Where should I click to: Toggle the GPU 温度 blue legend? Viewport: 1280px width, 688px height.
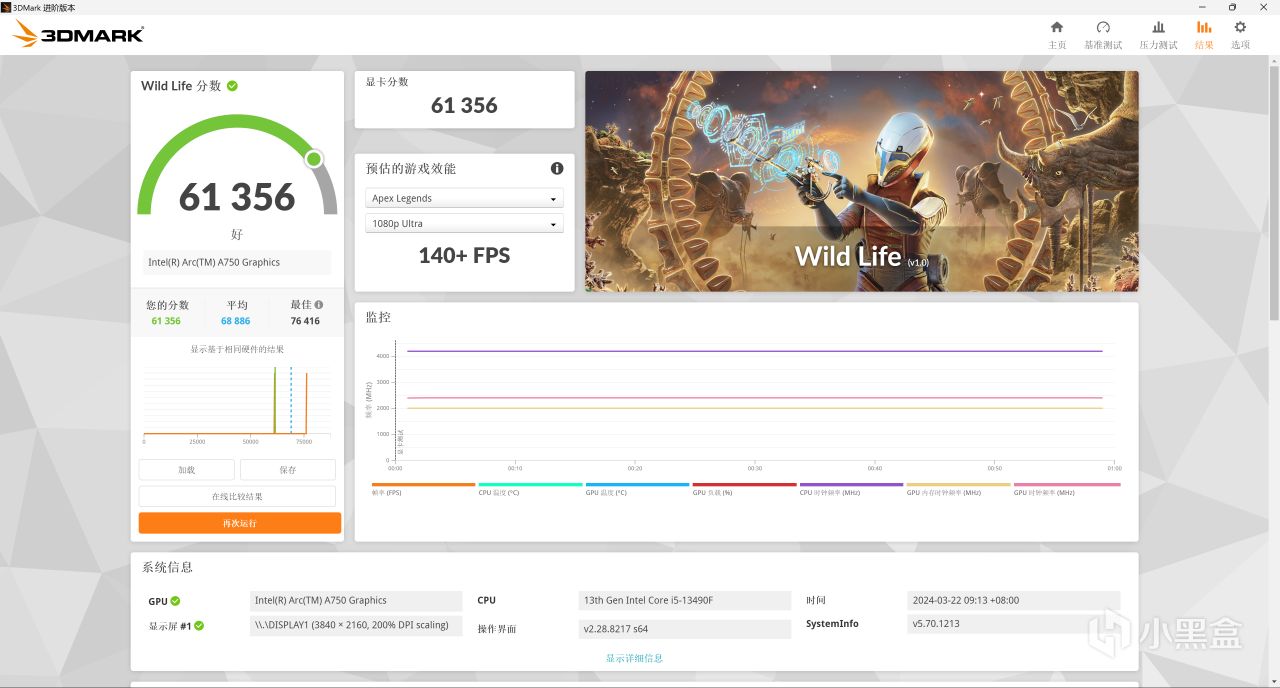637,489
